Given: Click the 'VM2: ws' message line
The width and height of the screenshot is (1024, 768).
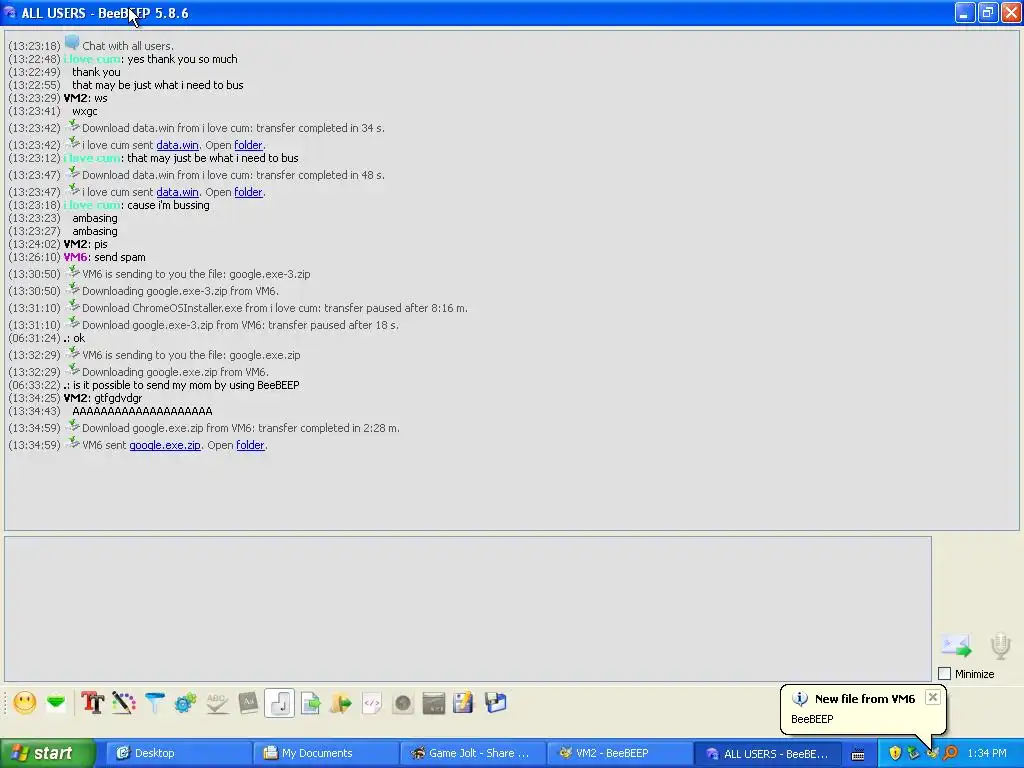Looking at the screenshot, I should pyautogui.click(x=86, y=98).
